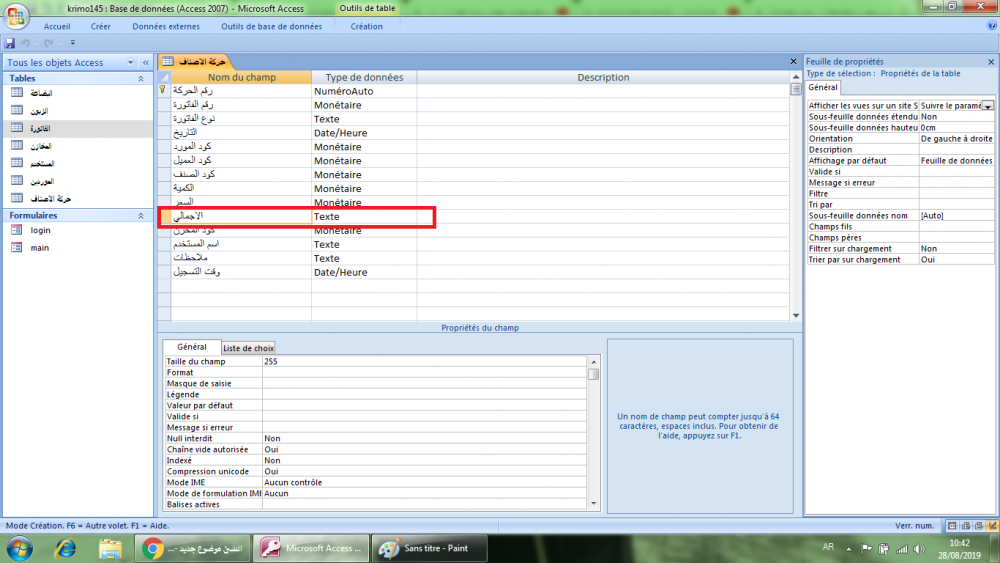This screenshot has width=1000, height=563.
Task: Open the login form in navigation pane
Action: coord(40,230)
